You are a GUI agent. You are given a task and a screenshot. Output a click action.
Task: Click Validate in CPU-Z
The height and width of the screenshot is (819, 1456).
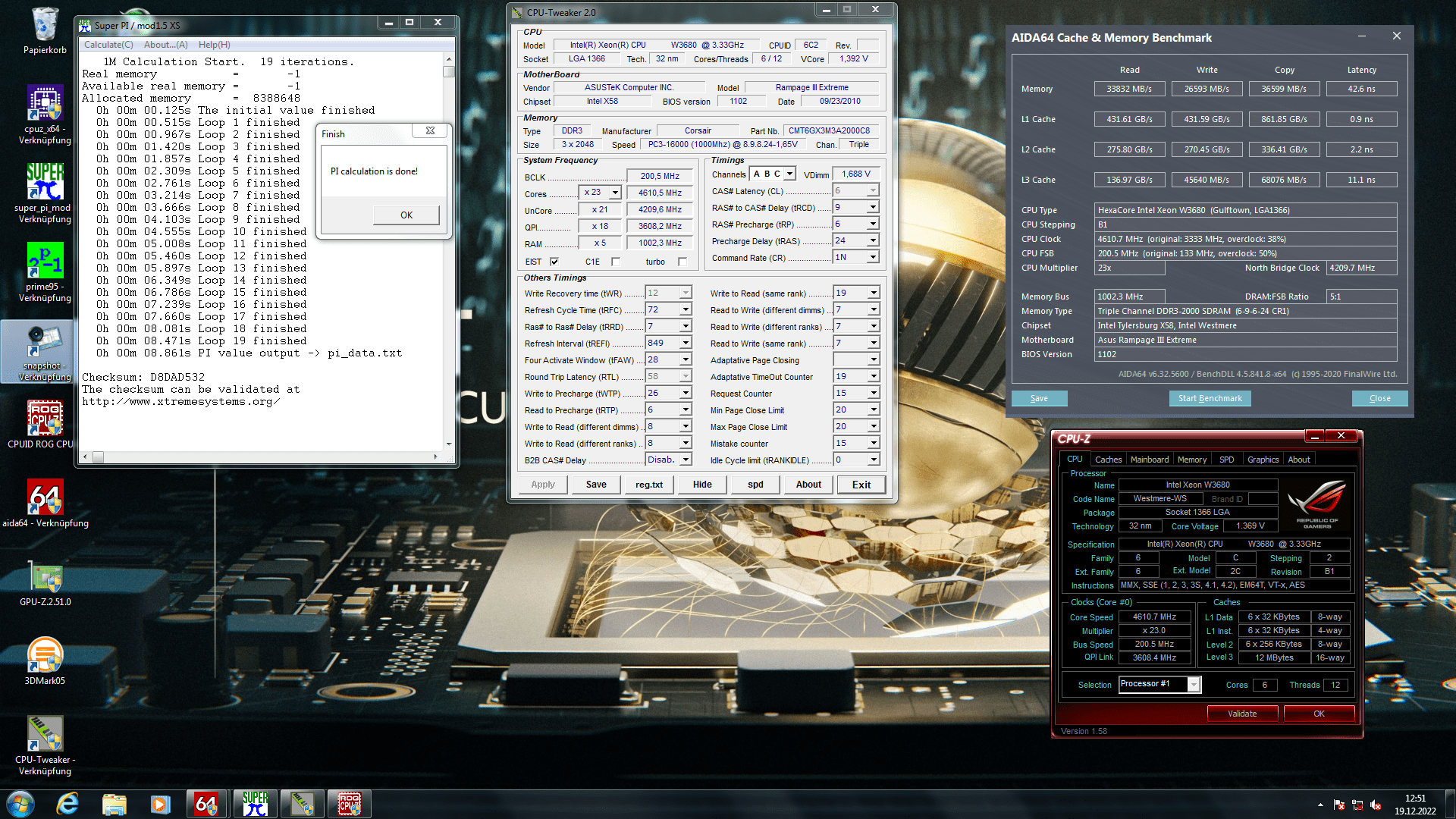pos(1242,714)
